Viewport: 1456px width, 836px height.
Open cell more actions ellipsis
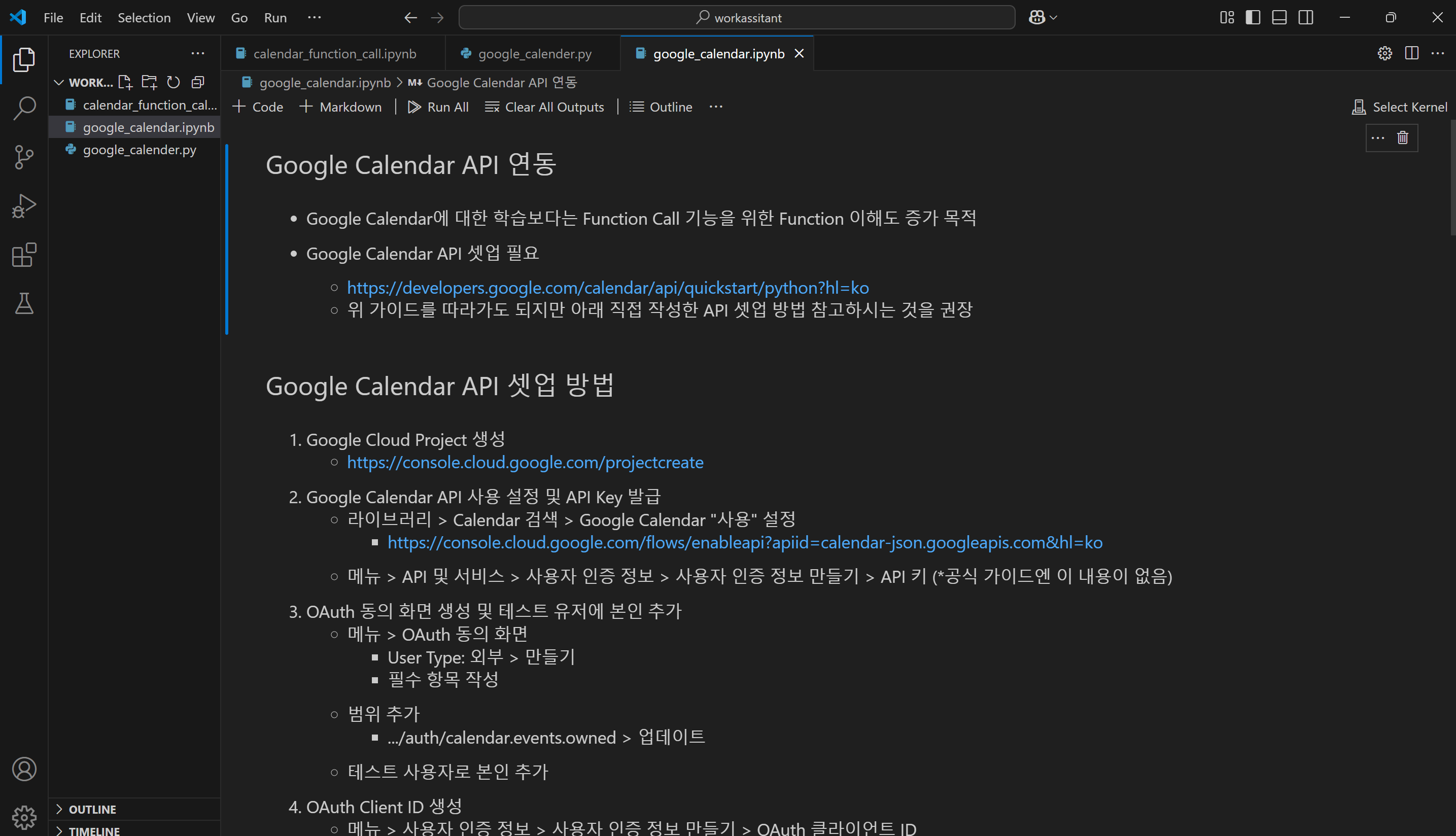(x=1378, y=138)
